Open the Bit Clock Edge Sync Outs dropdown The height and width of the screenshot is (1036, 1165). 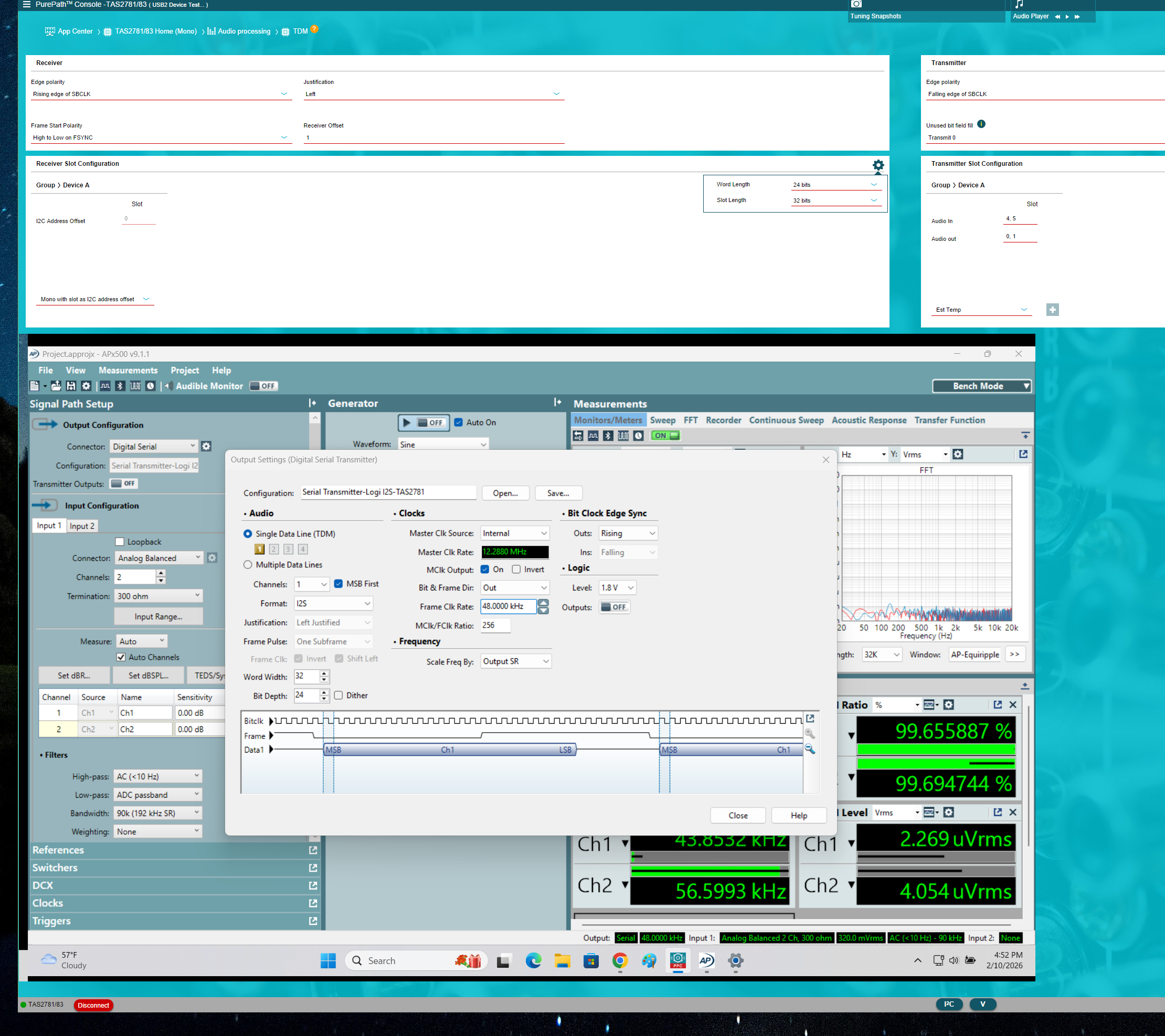(628, 533)
